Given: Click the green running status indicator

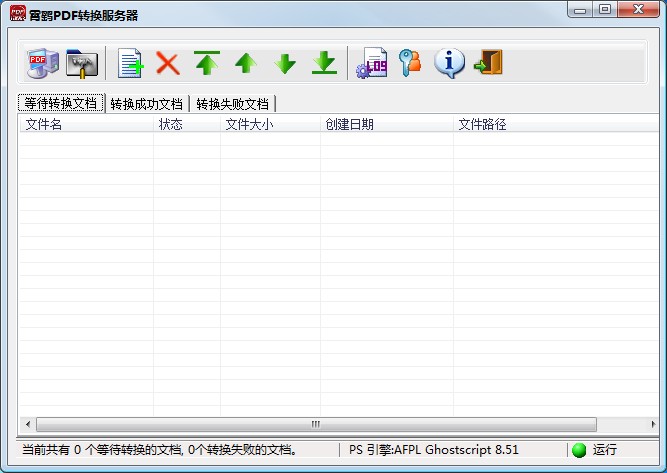Looking at the screenshot, I should pyautogui.click(x=579, y=450).
